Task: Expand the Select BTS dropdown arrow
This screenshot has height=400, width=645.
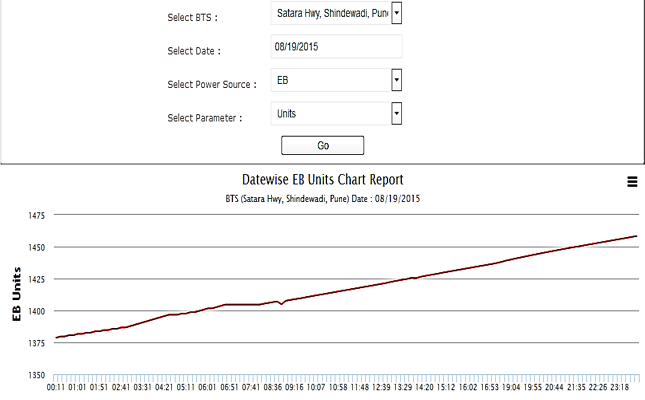Action: click(396, 13)
